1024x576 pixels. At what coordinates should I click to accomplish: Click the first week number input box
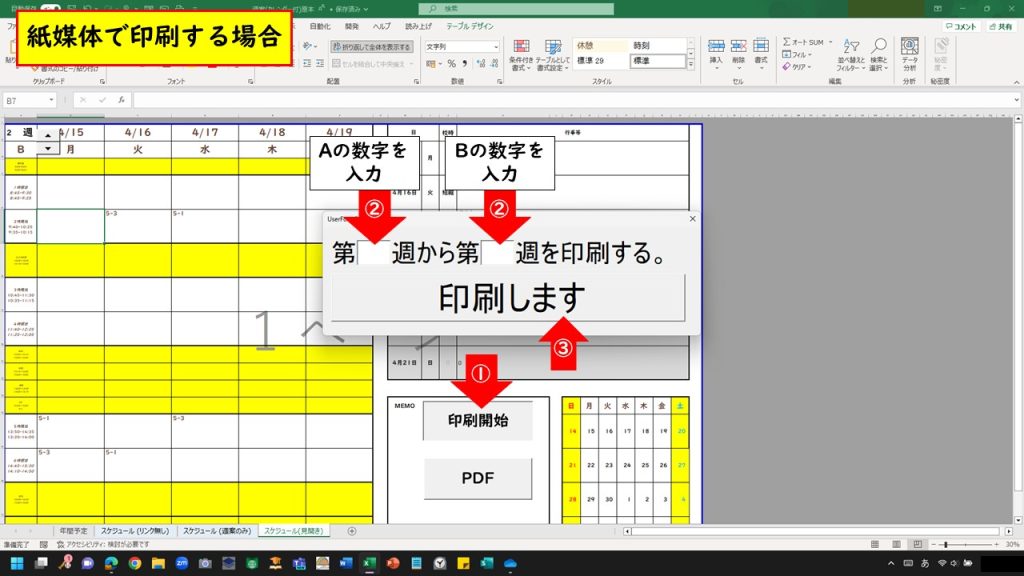374,254
